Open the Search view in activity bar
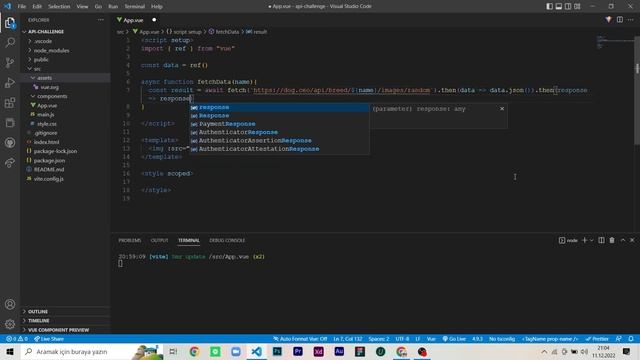This screenshot has height=360, width=640. 10,42
